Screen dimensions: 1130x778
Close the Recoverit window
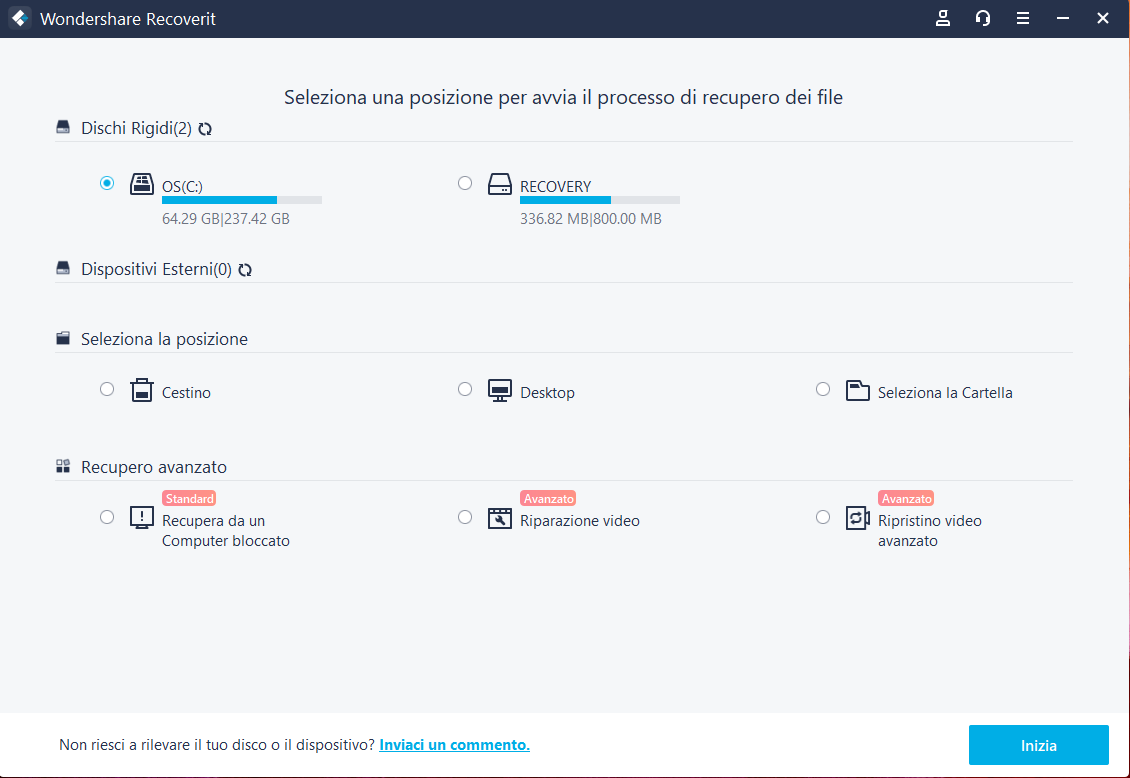1103,18
